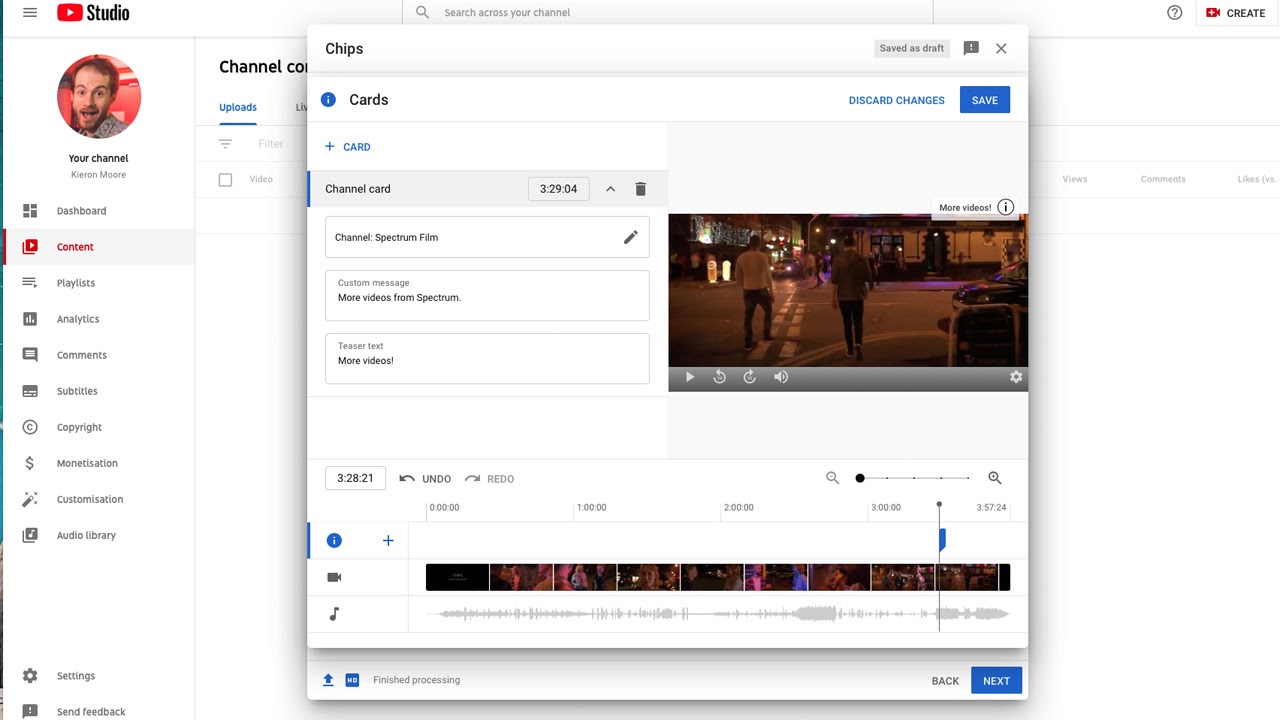Play the video preview

pos(689,377)
